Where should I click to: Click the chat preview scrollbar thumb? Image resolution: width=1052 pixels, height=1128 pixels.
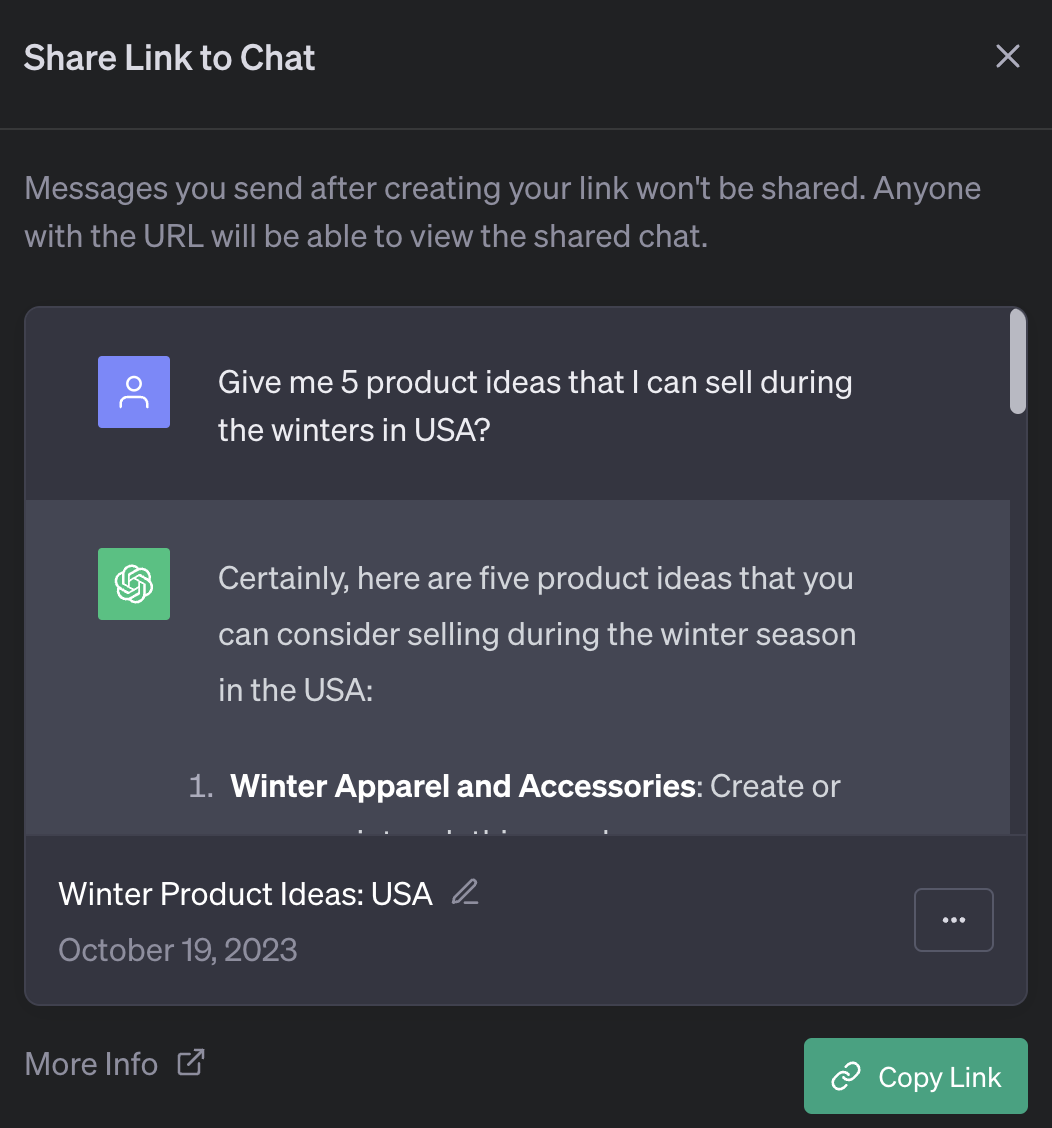pyautogui.click(x=1017, y=361)
